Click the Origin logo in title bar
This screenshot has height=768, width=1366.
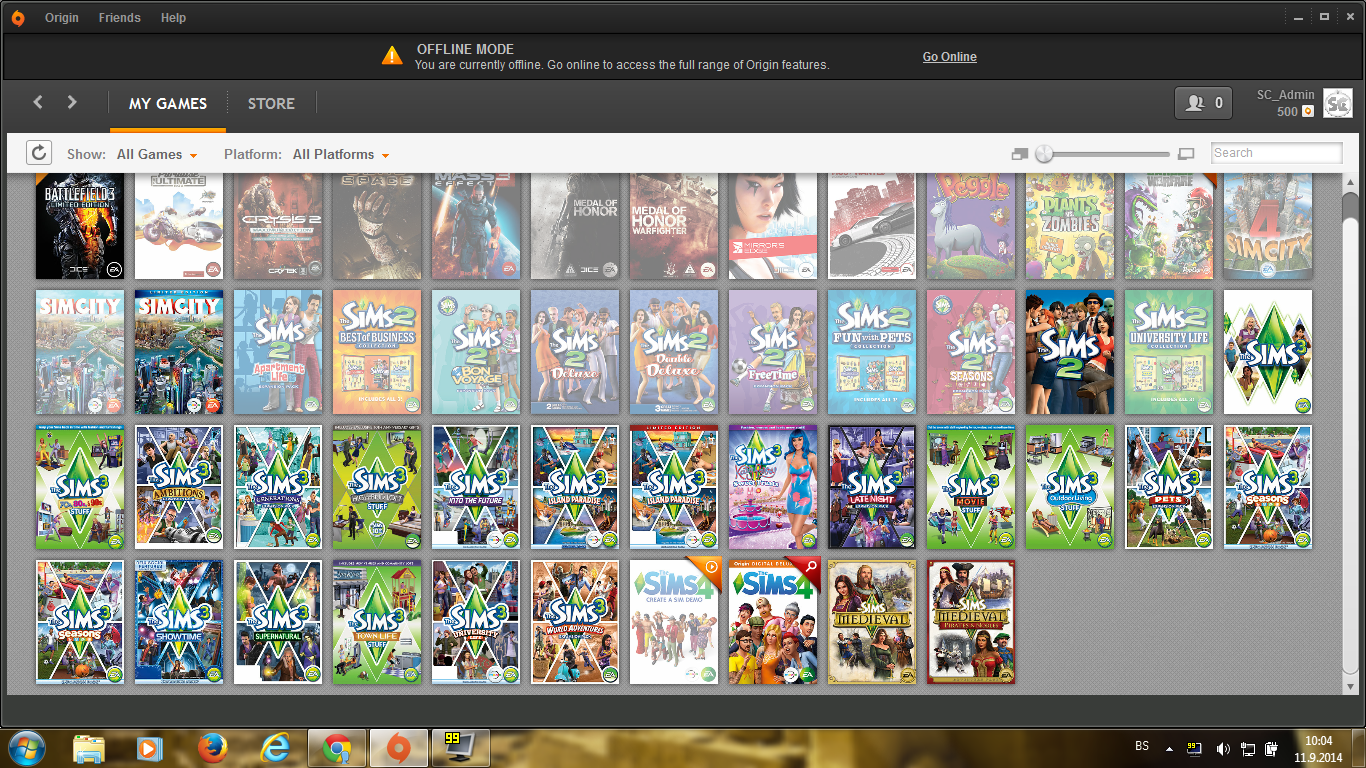pos(17,18)
